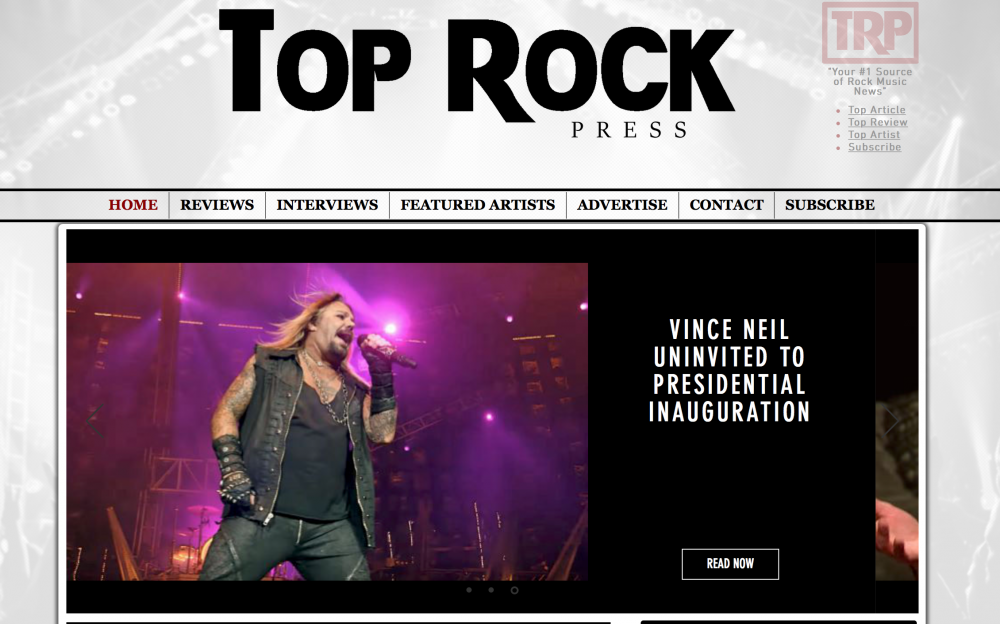Open the Reviews menu item

click(x=217, y=205)
